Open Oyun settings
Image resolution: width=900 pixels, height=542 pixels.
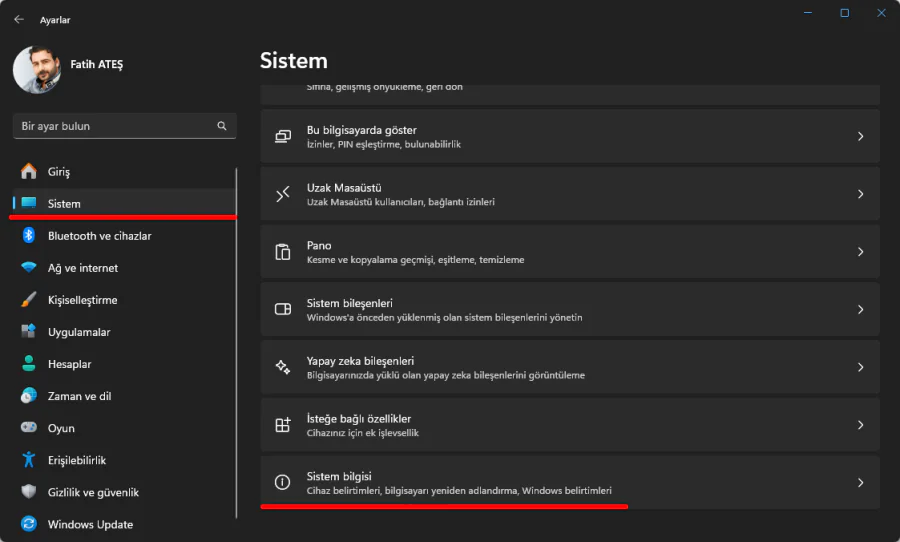pyautogui.click(x=124, y=428)
